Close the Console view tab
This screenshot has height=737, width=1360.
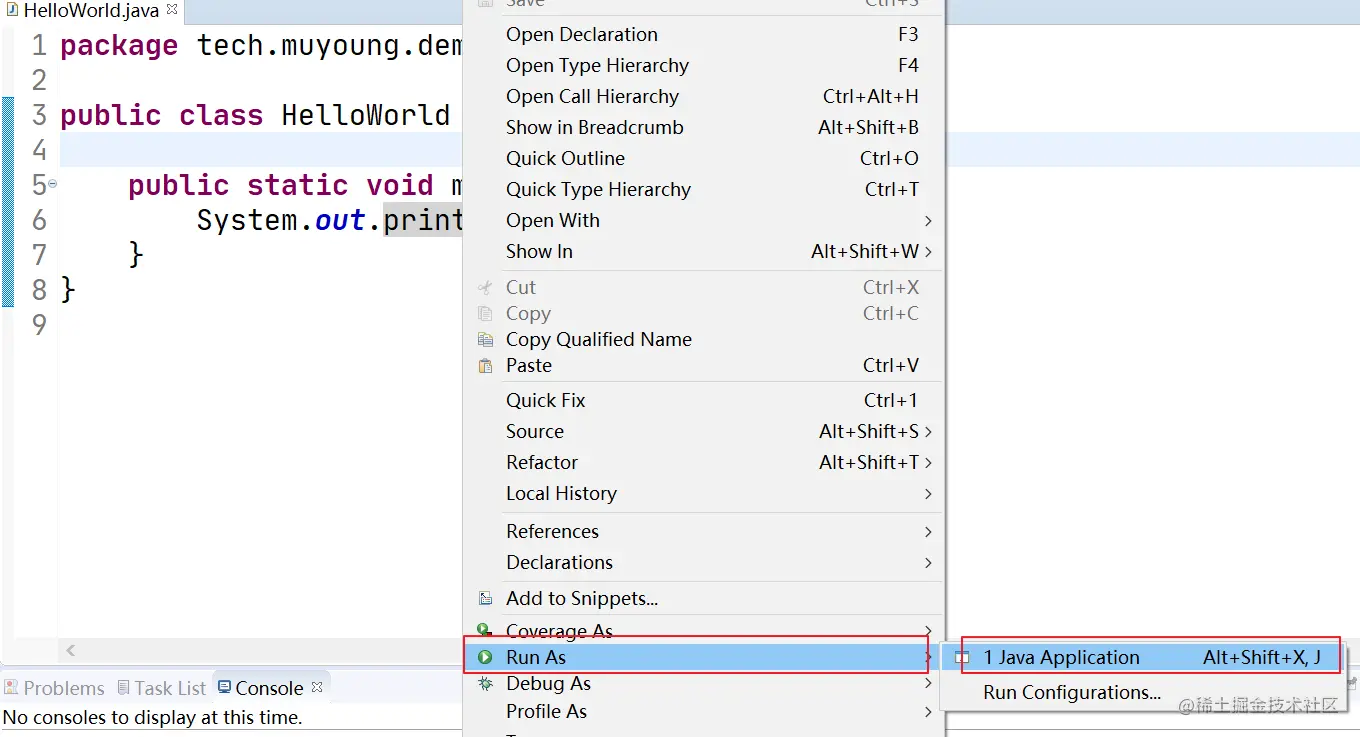point(317,687)
